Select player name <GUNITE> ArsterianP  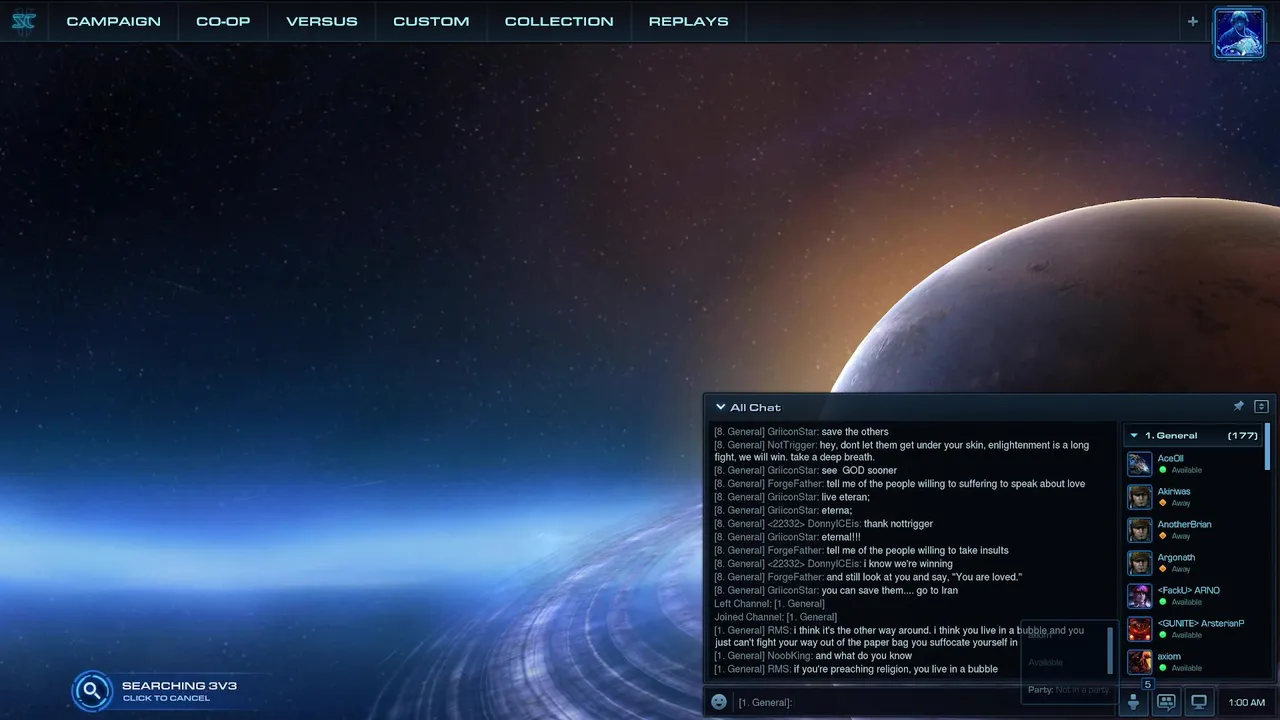pos(1201,623)
